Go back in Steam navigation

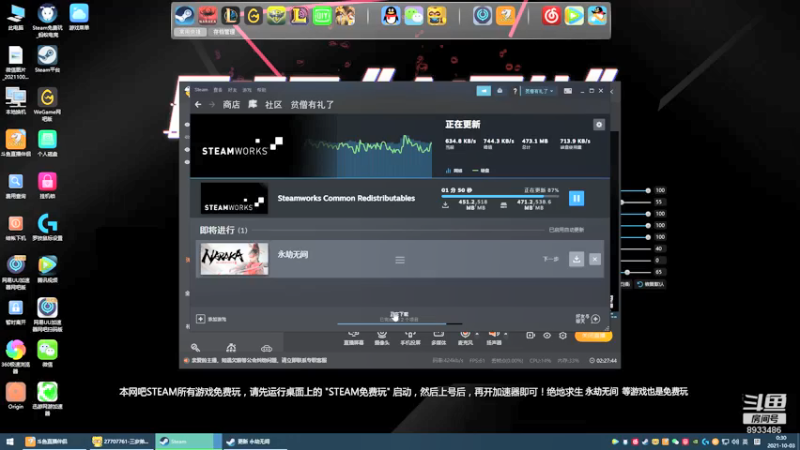click(x=198, y=105)
